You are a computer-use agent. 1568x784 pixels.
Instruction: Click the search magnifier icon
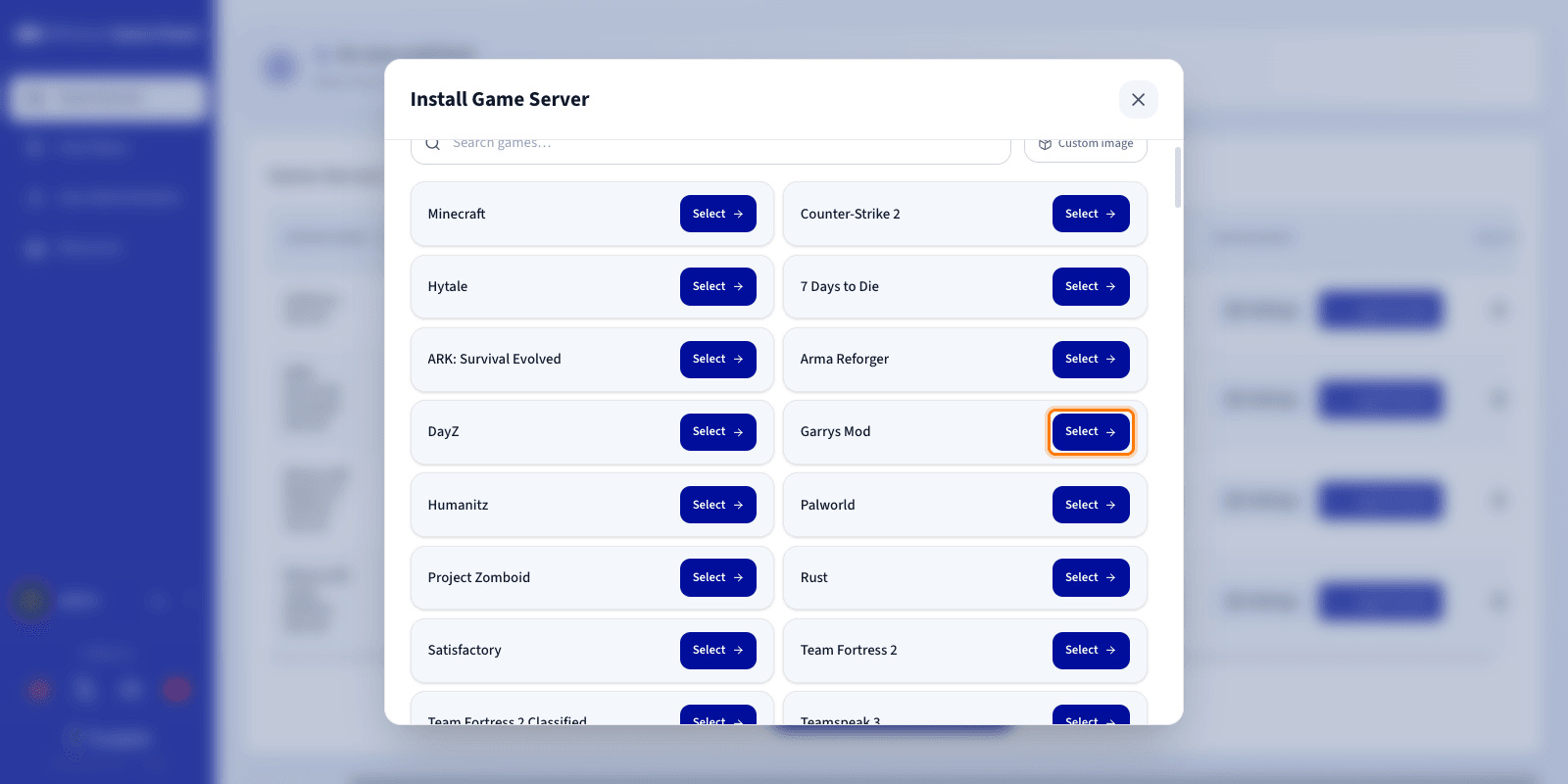click(x=432, y=144)
